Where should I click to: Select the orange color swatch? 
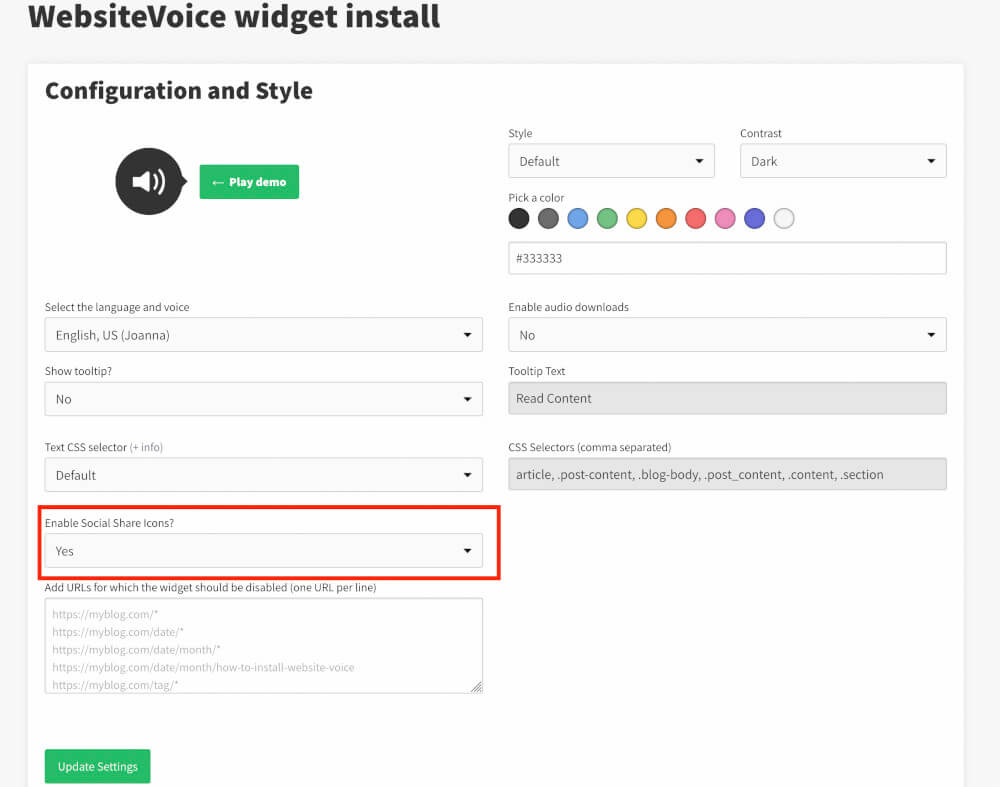(x=666, y=219)
